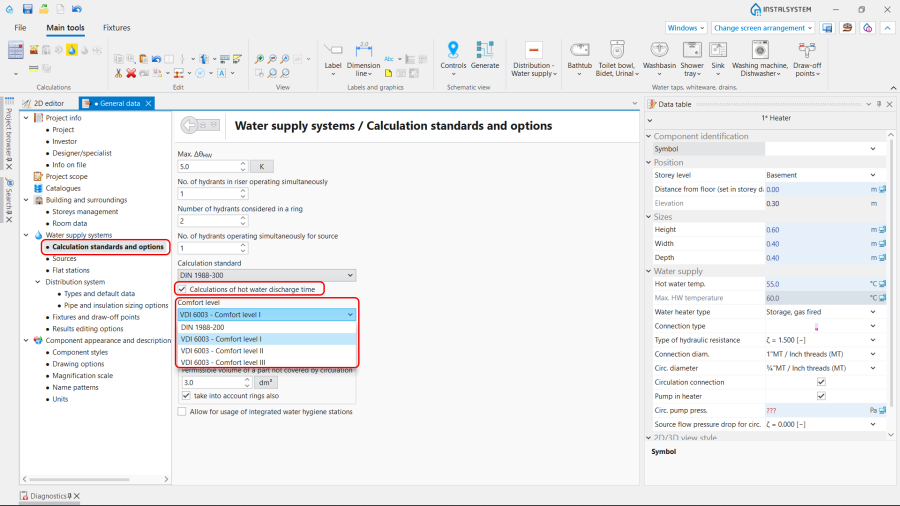Image resolution: width=900 pixels, height=506 pixels.
Task: Open the 2D editor tab
Action: [x=48, y=103]
